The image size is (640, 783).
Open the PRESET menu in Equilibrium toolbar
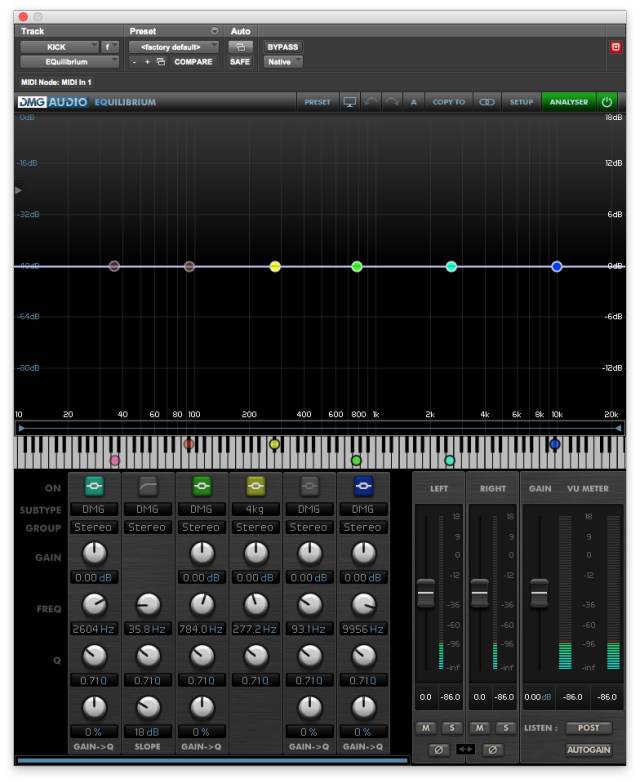318,102
